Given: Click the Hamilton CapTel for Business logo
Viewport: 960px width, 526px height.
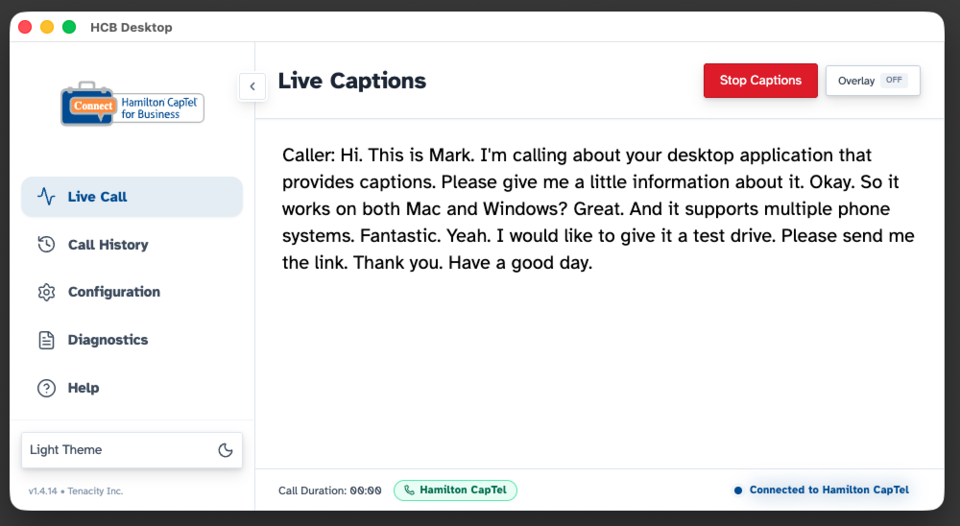Looking at the screenshot, I should [132, 104].
